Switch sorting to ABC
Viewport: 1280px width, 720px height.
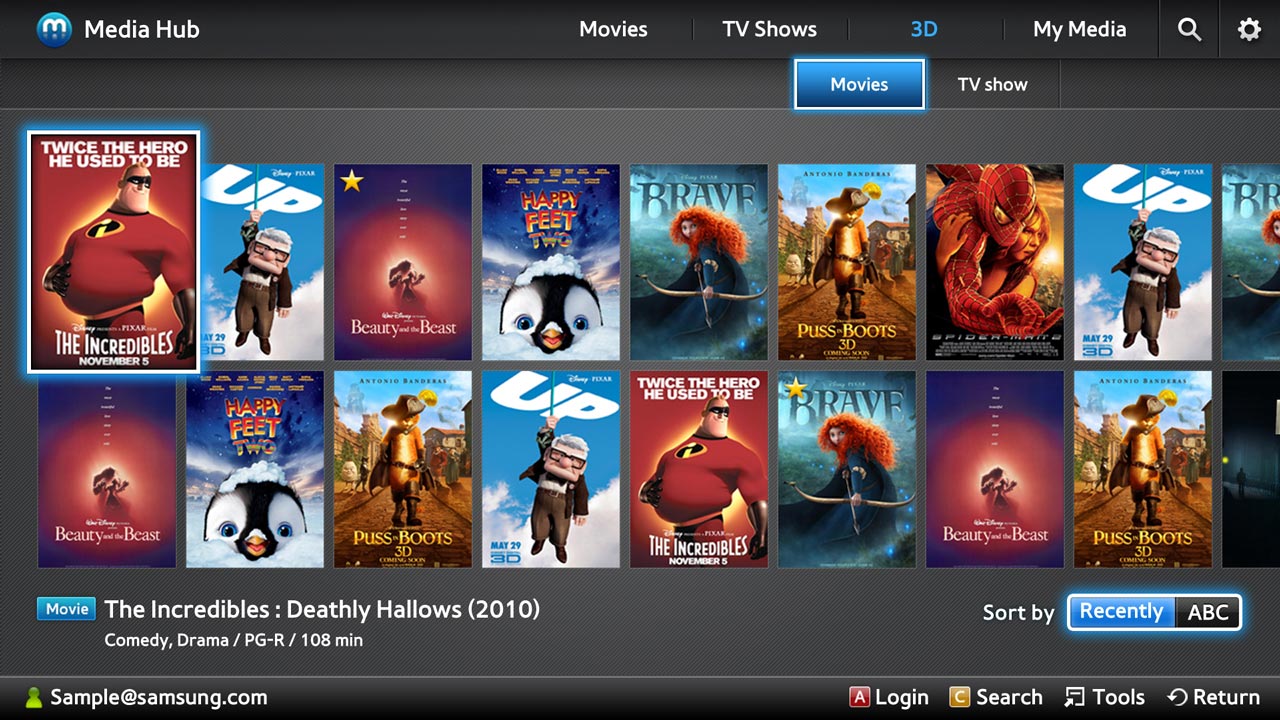[1207, 612]
